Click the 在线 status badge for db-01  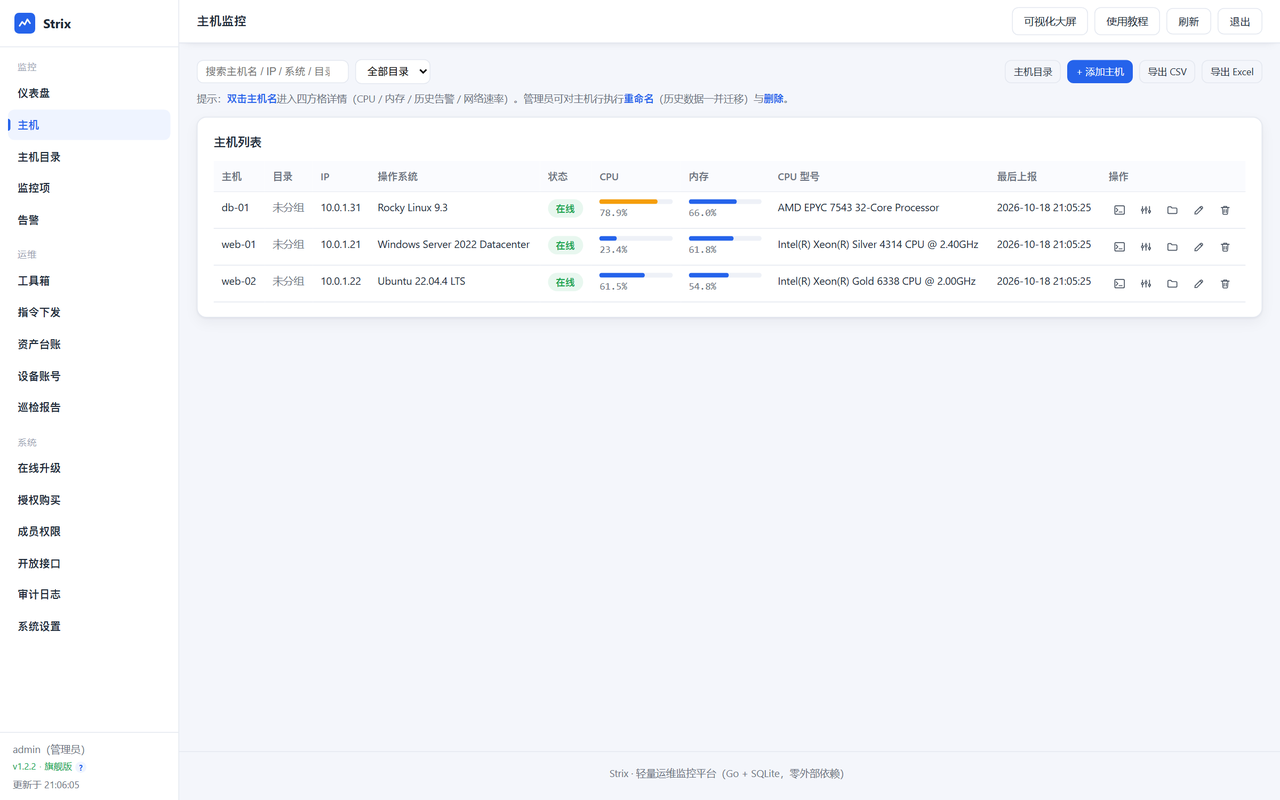(565, 209)
